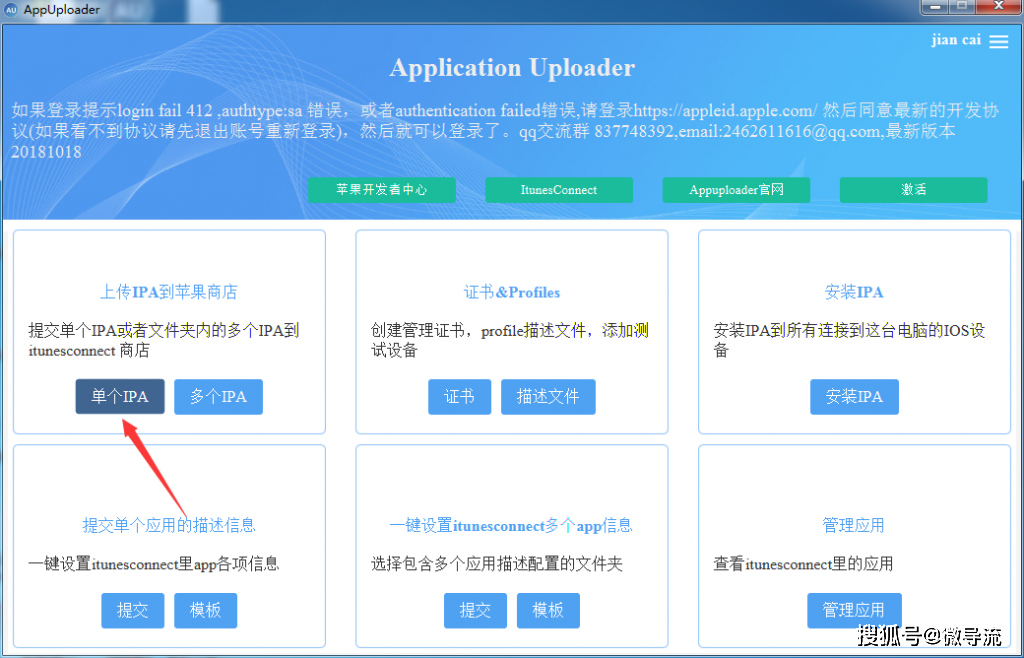Image resolution: width=1024 pixels, height=658 pixels.
Task: Minimize the AppUploader window
Action: click(935, 6)
